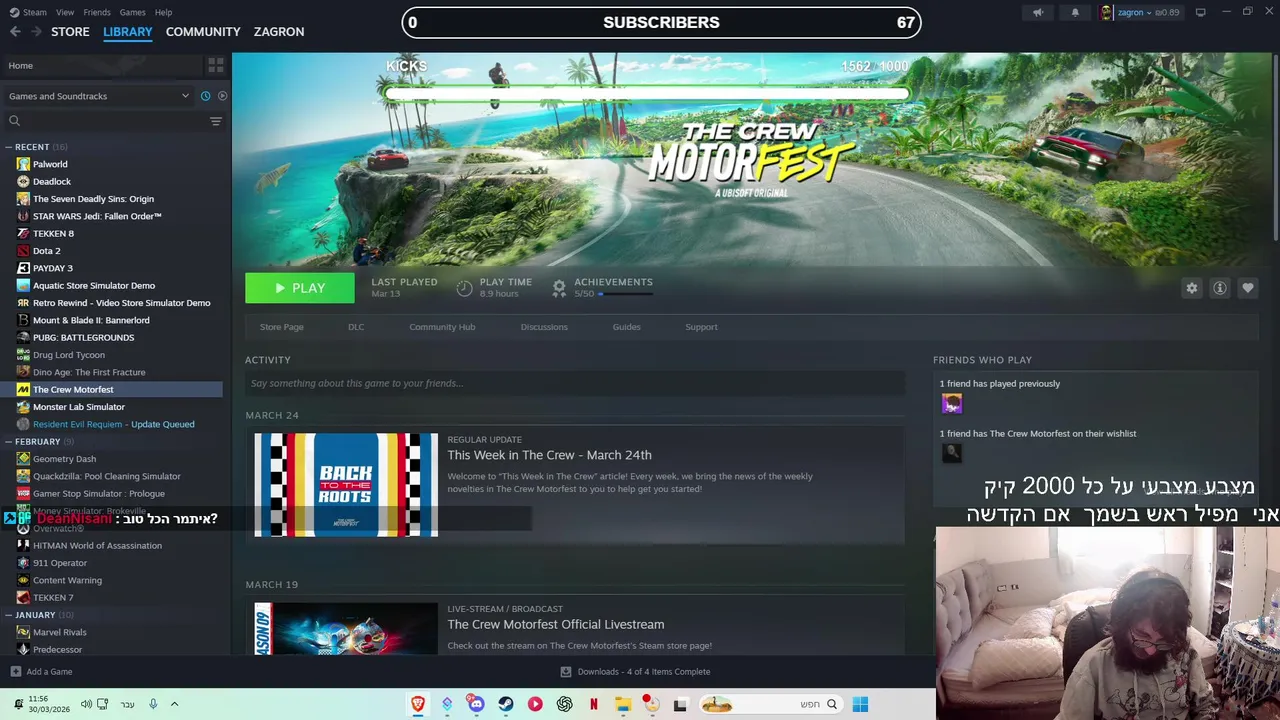
Task: Open the Back to the Roots thumbnail
Action: (x=346, y=485)
